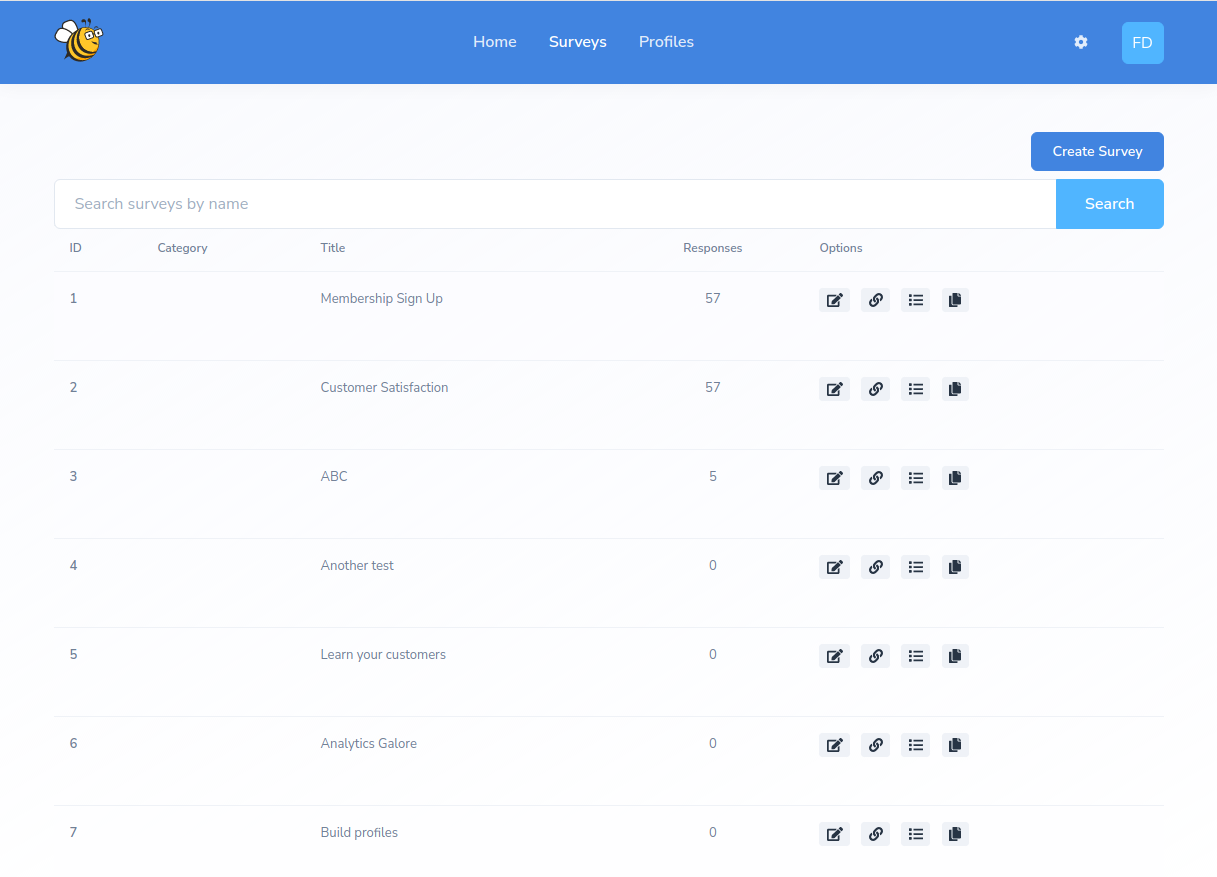Viewport: 1217px width, 877px height.
Task: Edit the Customer Satisfaction survey
Action: [834, 389]
